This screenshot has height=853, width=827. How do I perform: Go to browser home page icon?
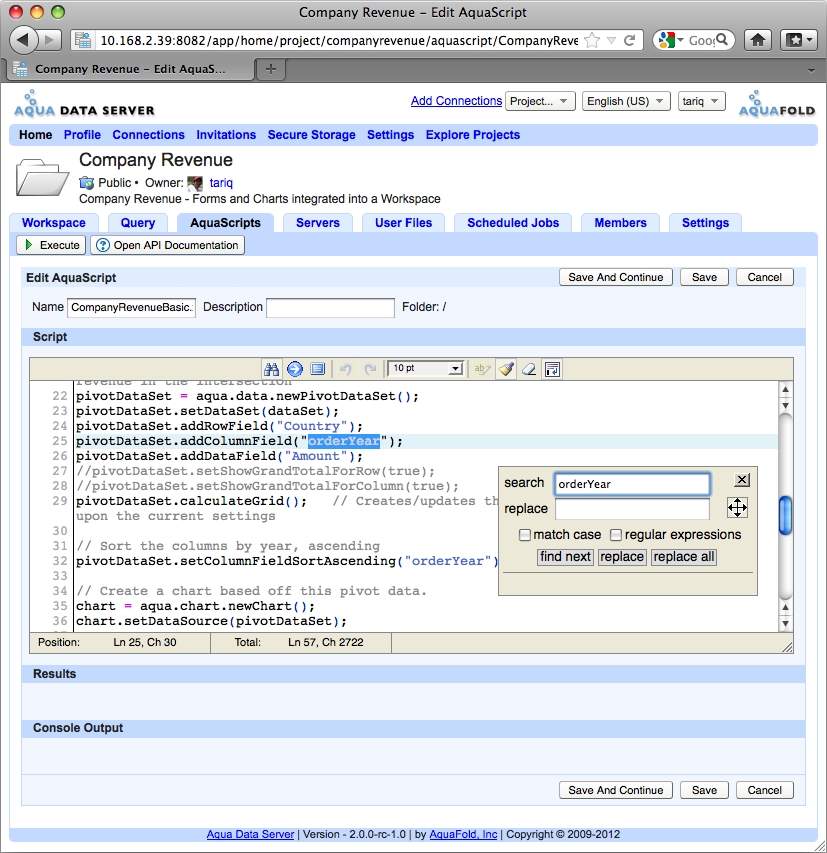click(757, 40)
